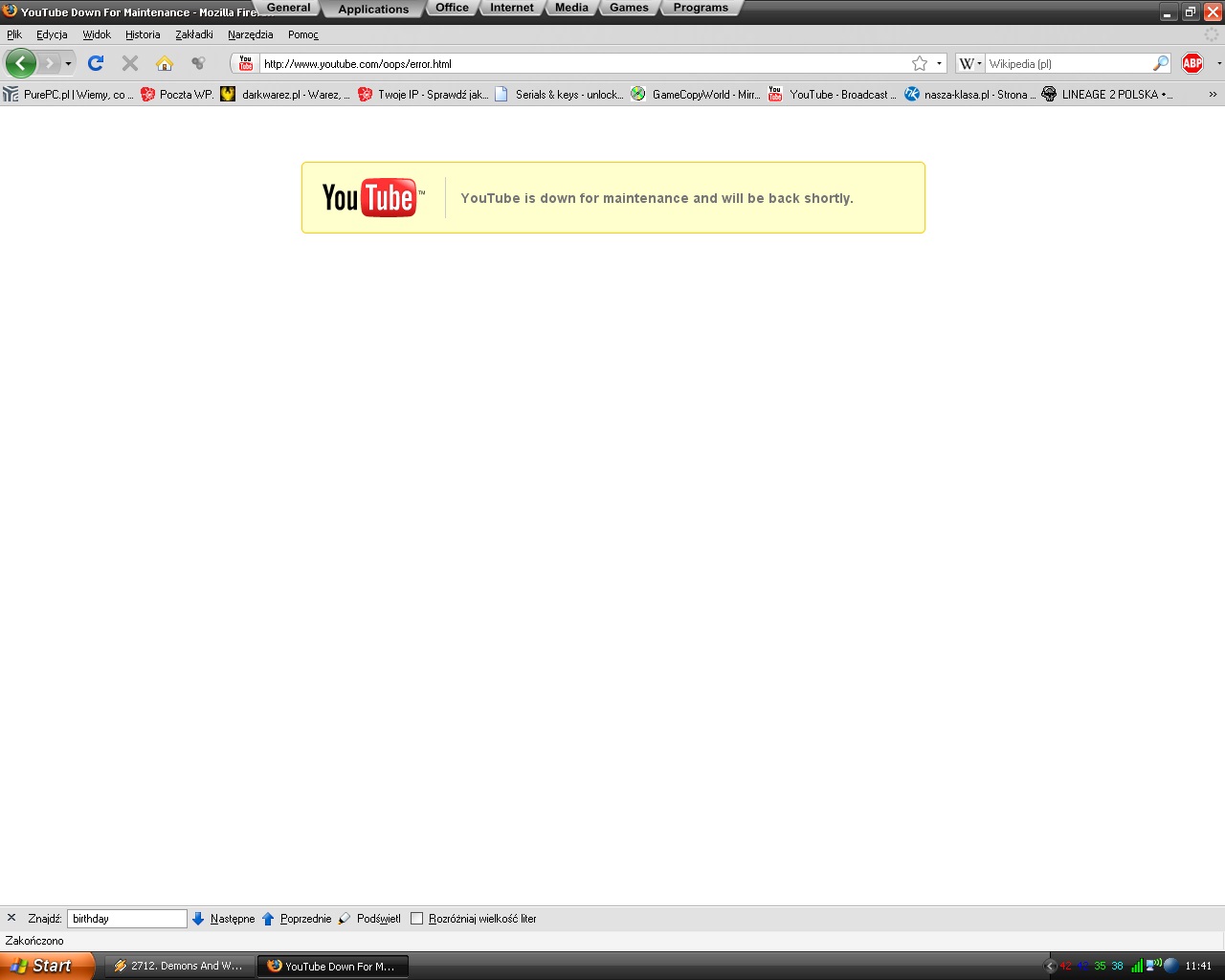Toggle the Podświetl highlight option

(x=369, y=919)
